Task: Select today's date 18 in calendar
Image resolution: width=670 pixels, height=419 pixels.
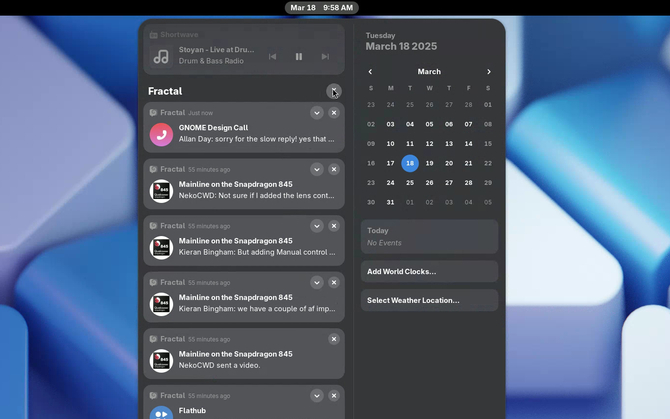Action: pyautogui.click(x=410, y=163)
